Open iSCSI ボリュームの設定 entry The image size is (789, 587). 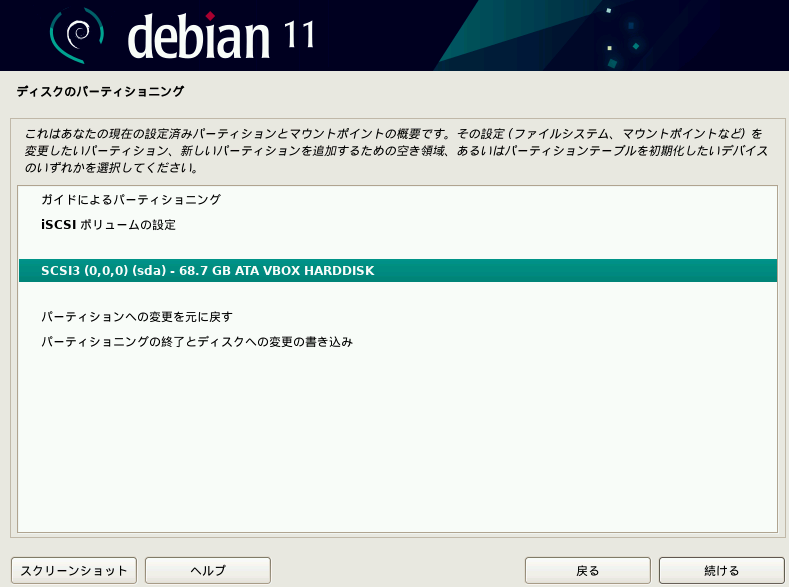click(x=398, y=224)
